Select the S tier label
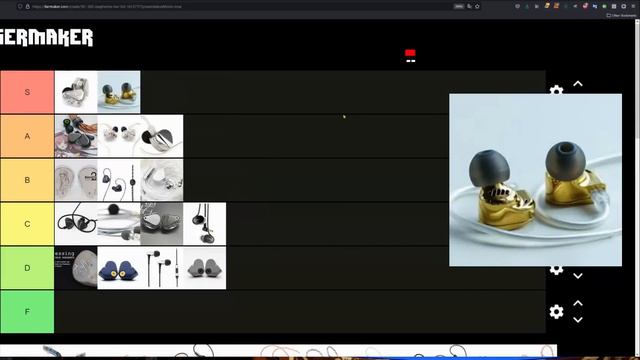This screenshot has height=360, width=640. coord(27,92)
